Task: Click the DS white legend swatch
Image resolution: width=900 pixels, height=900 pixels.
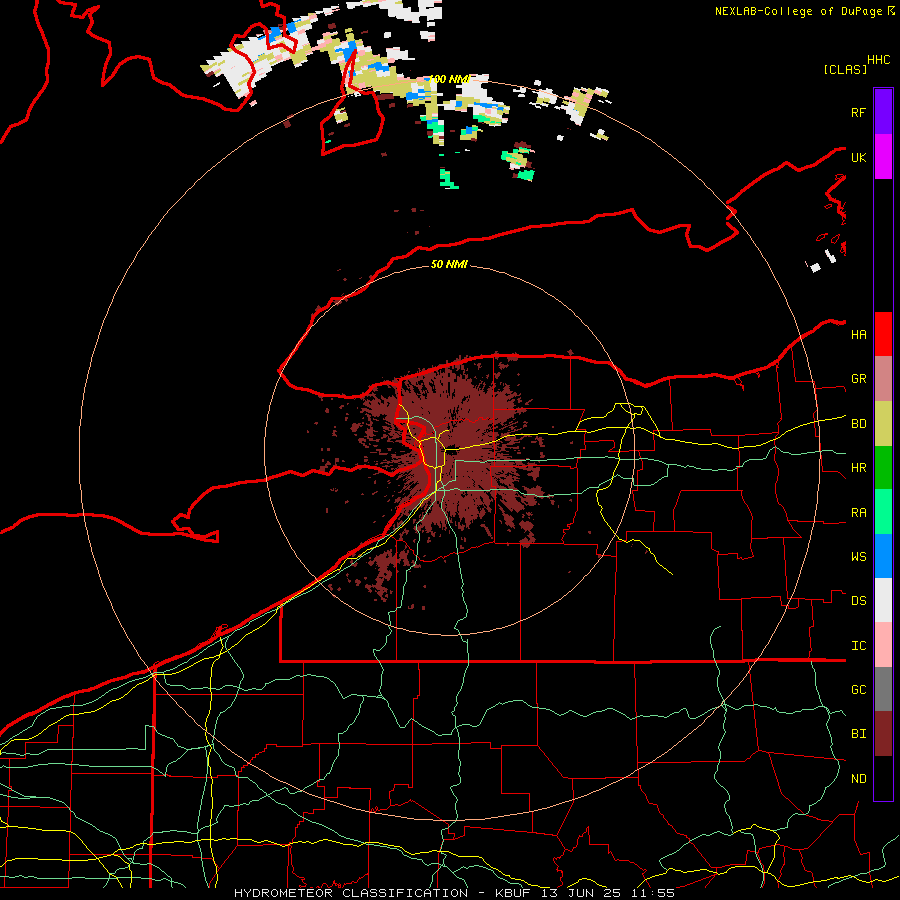Action: pyautogui.click(x=883, y=600)
